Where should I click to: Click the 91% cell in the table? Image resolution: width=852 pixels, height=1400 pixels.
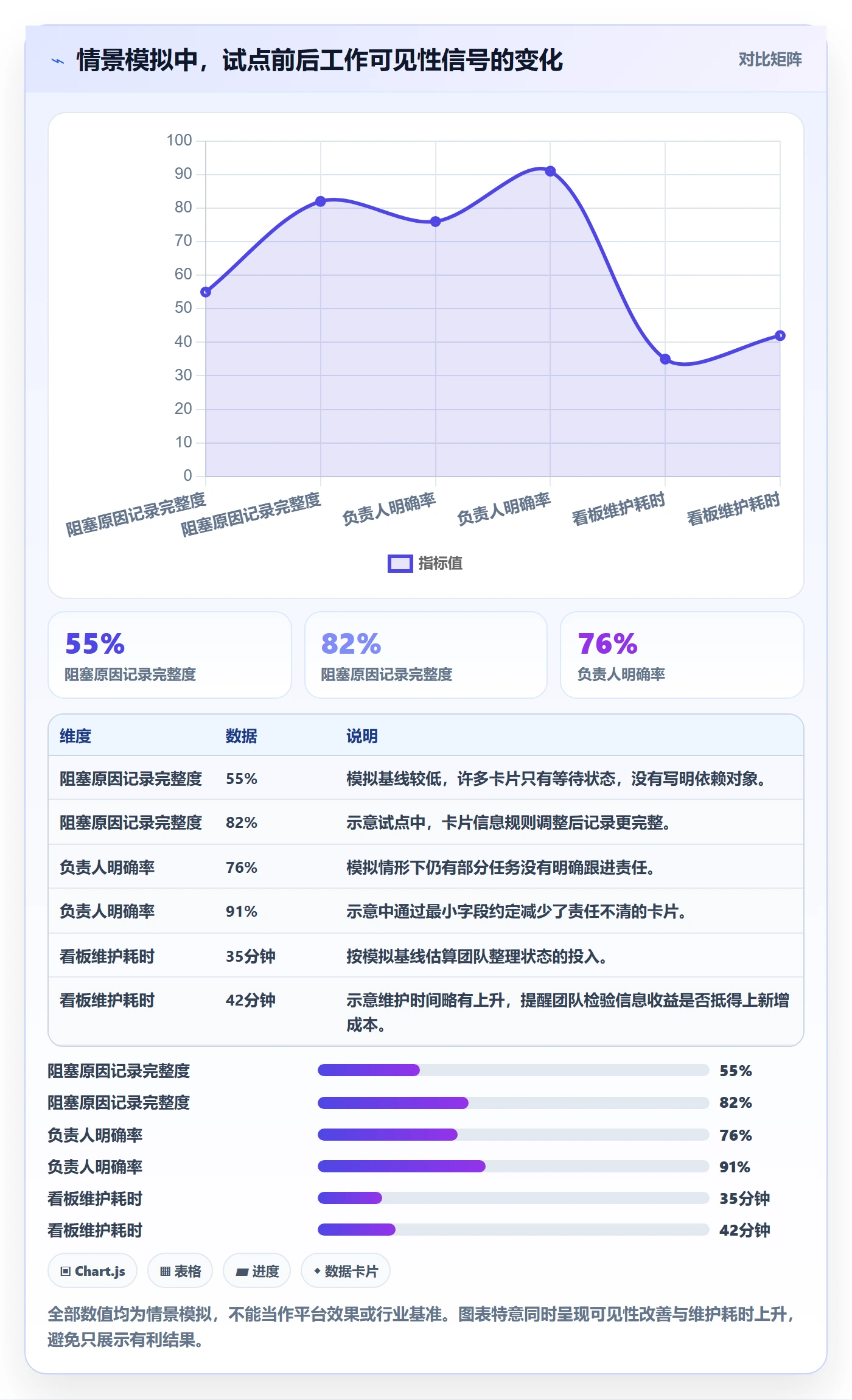click(242, 911)
